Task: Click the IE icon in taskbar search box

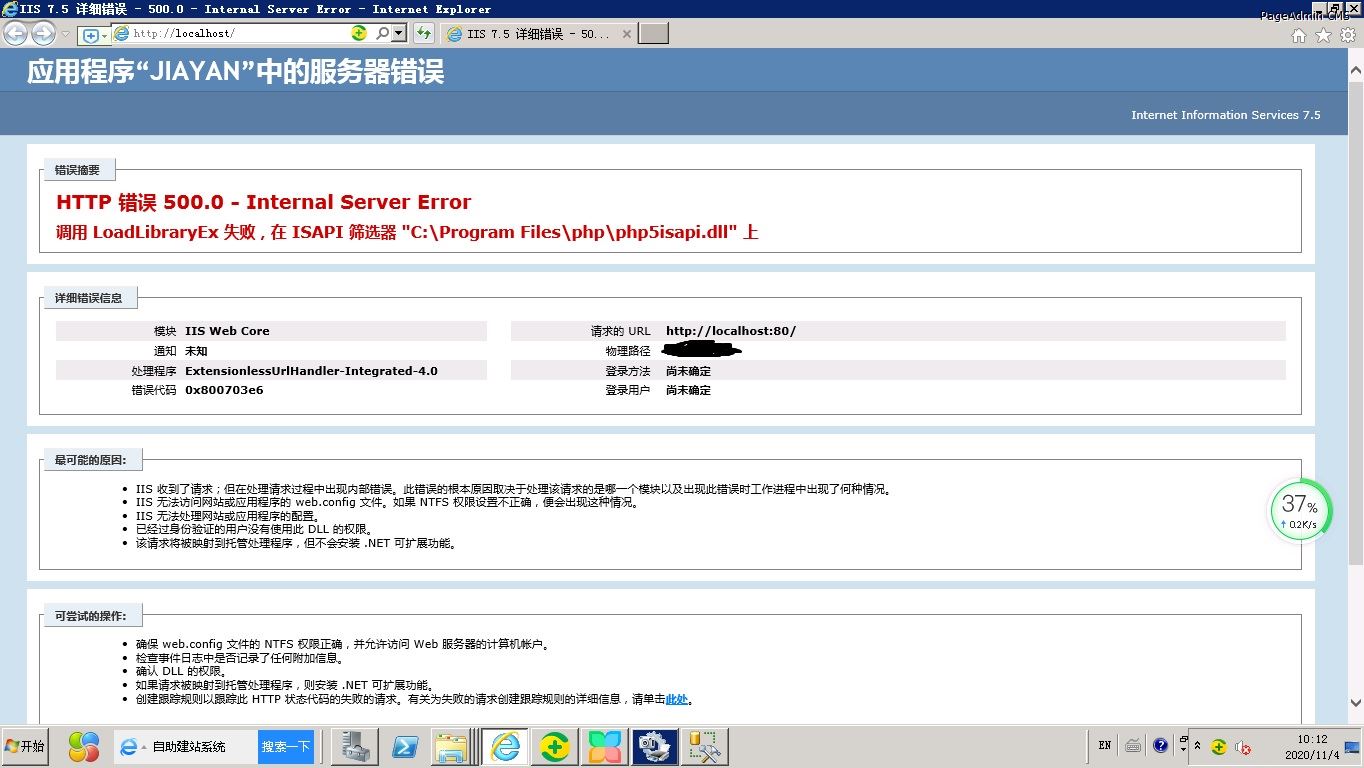Action: [x=128, y=747]
